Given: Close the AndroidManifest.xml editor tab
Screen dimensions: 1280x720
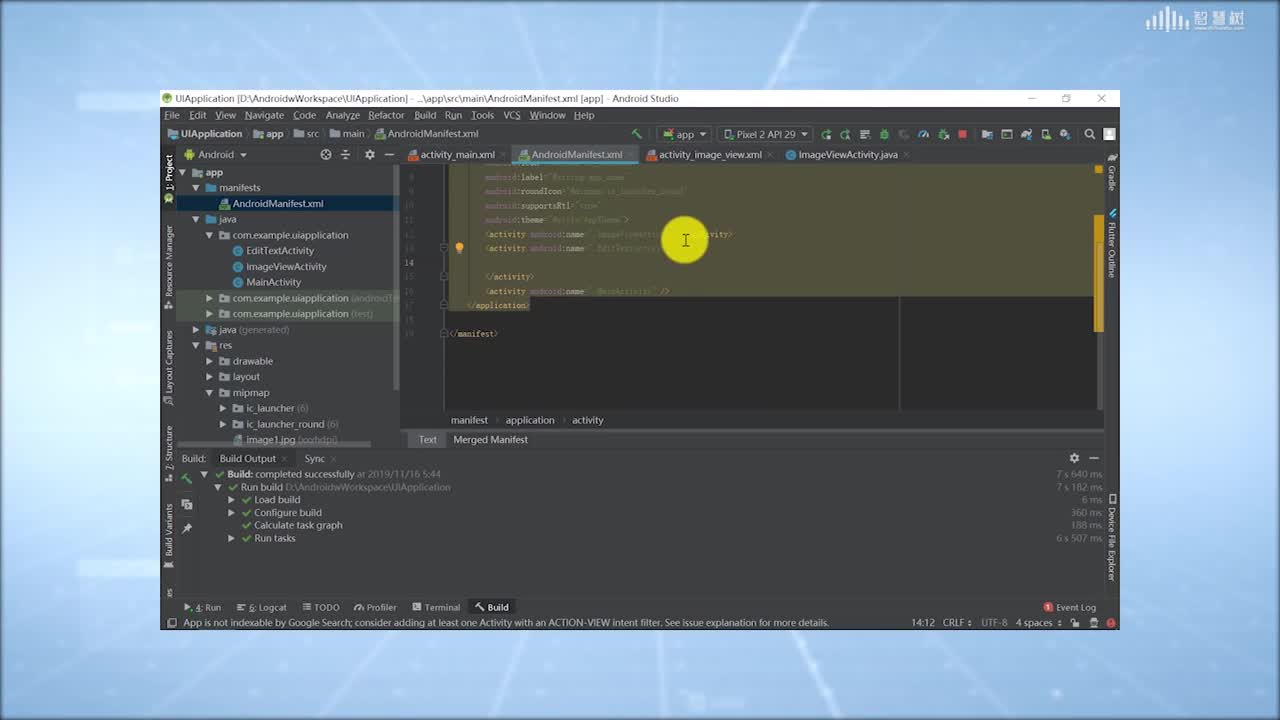Looking at the screenshot, I should [631, 155].
